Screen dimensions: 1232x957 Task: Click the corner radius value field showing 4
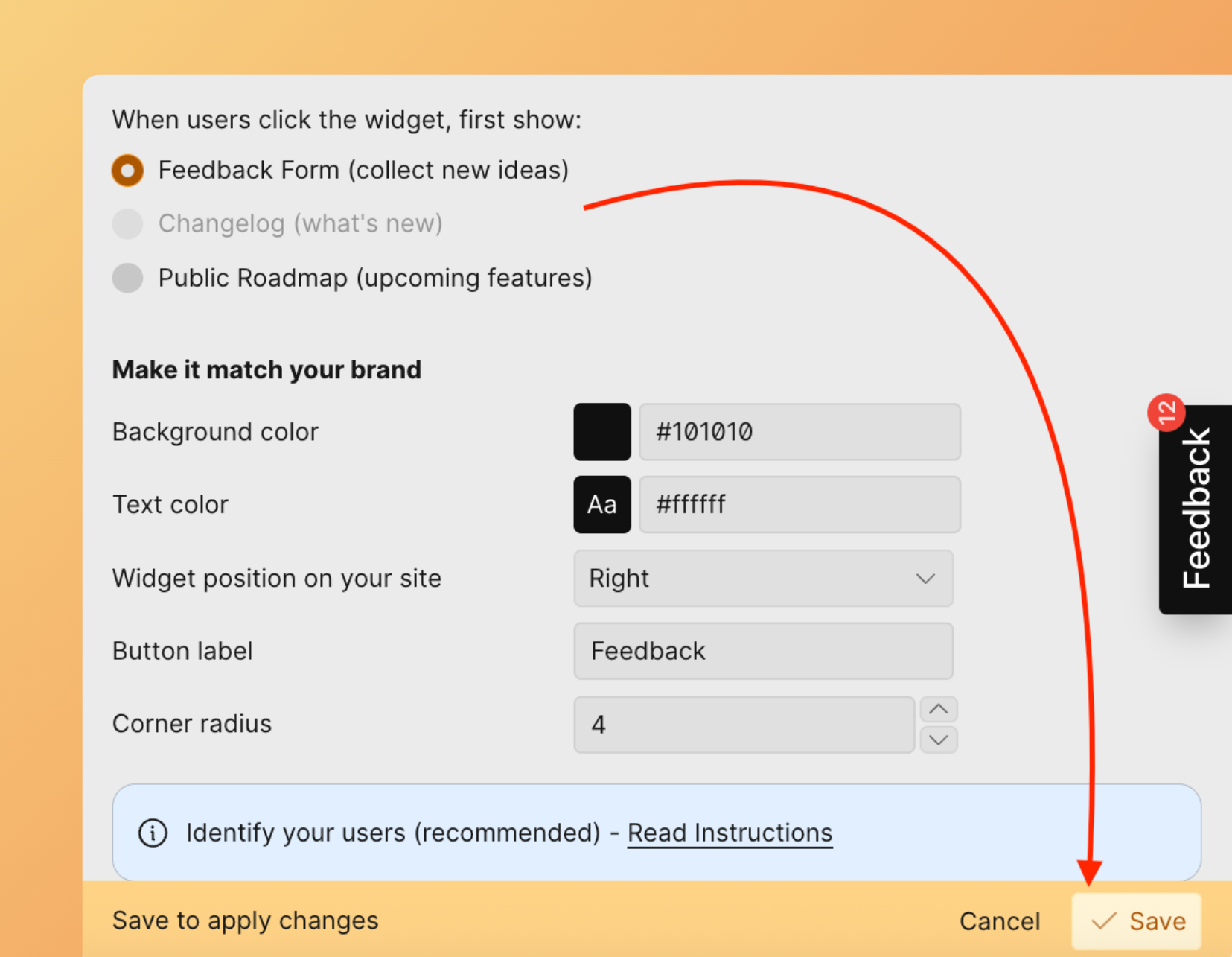click(743, 724)
